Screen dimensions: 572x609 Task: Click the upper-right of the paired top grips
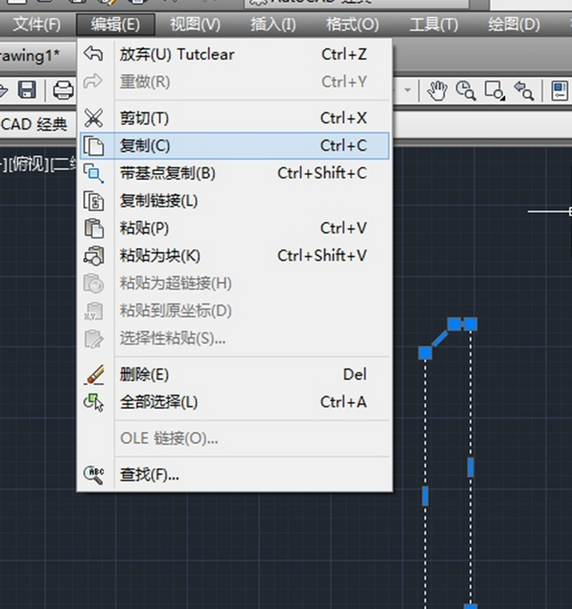pos(470,324)
